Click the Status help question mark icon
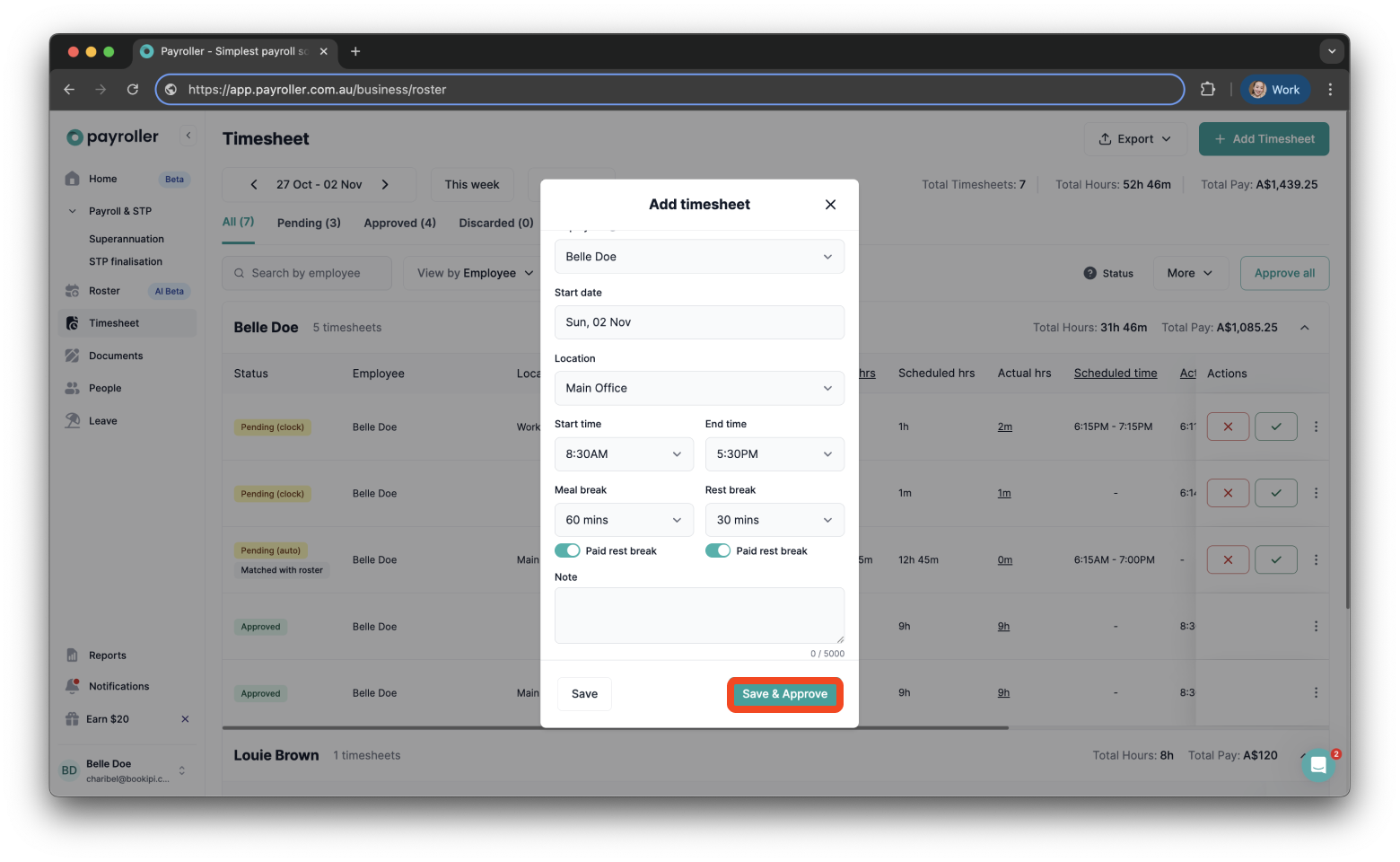This screenshot has height=862, width=1400. coord(1089,273)
